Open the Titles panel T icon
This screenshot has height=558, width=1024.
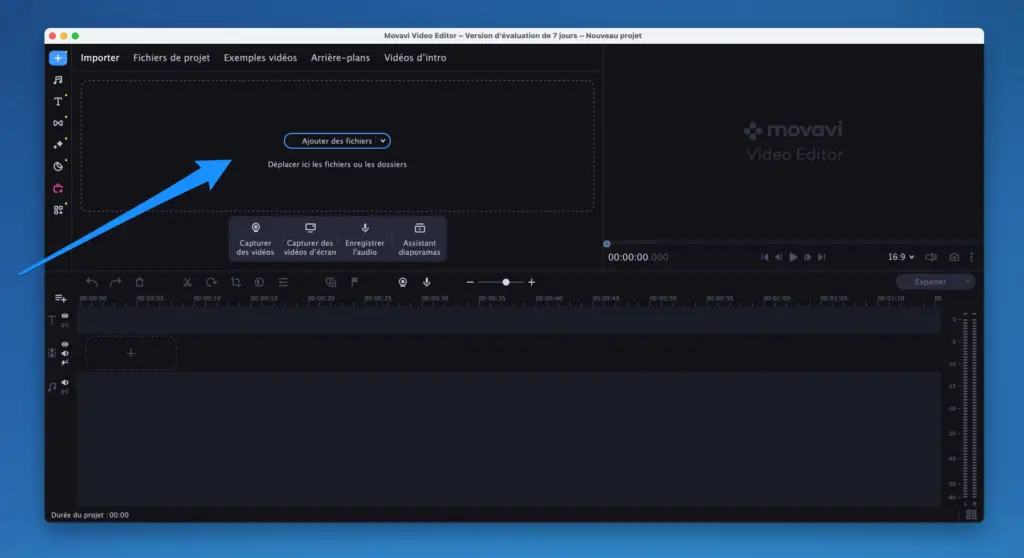58,101
